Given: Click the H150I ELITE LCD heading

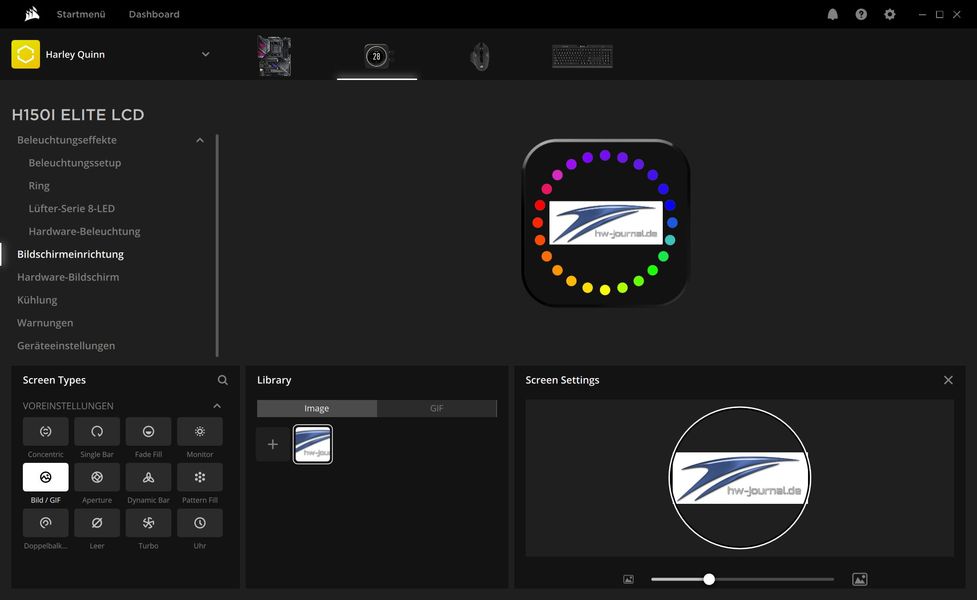Looking at the screenshot, I should 78,115.
